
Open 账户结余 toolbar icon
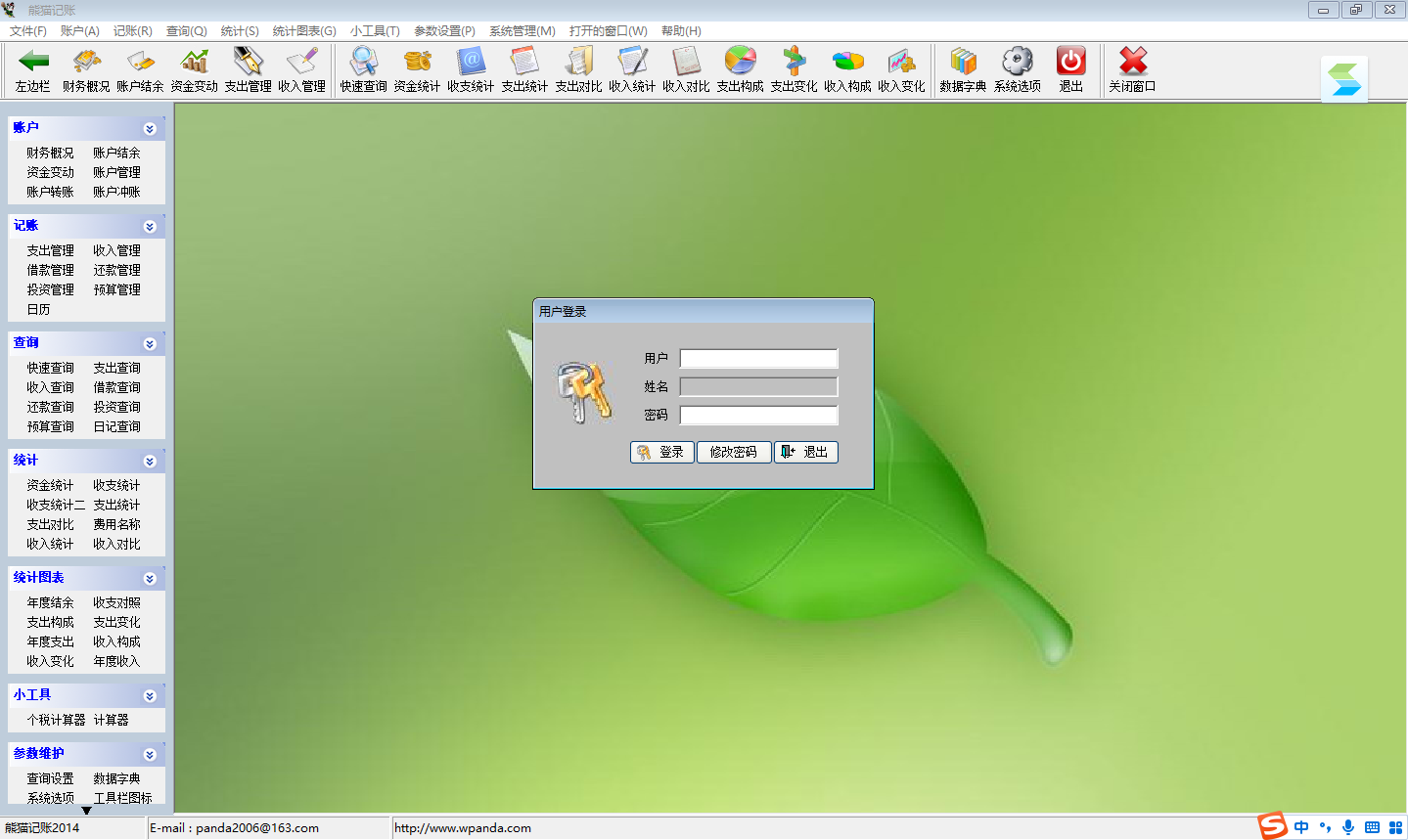[140, 62]
